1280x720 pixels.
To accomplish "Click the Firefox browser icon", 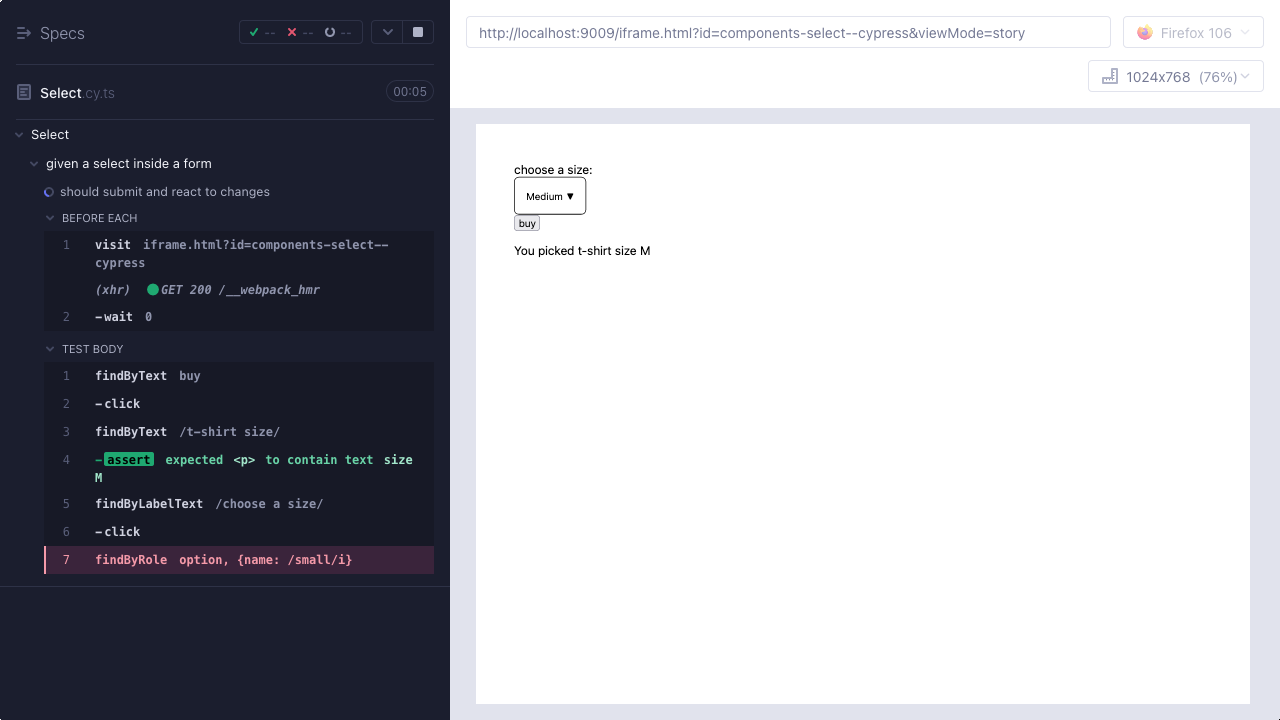I will (x=1144, y=32).
